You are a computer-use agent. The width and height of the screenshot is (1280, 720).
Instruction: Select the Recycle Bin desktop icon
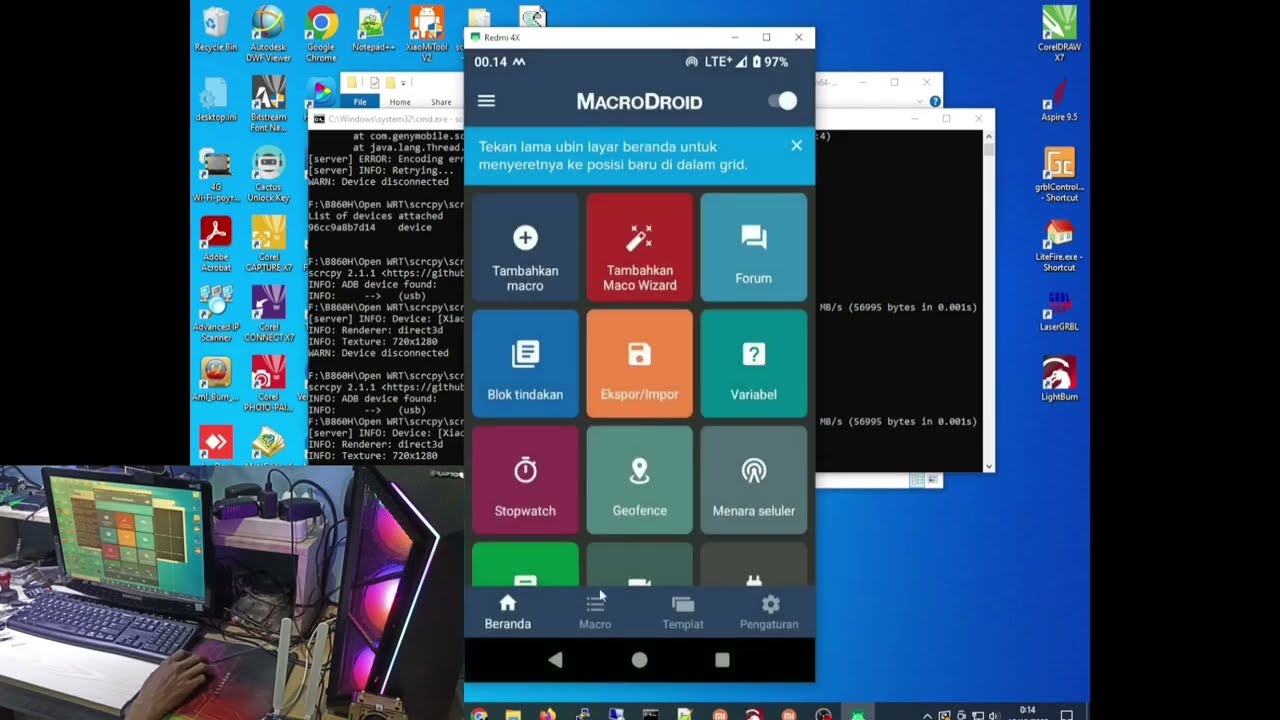click(x=216, y=30)
